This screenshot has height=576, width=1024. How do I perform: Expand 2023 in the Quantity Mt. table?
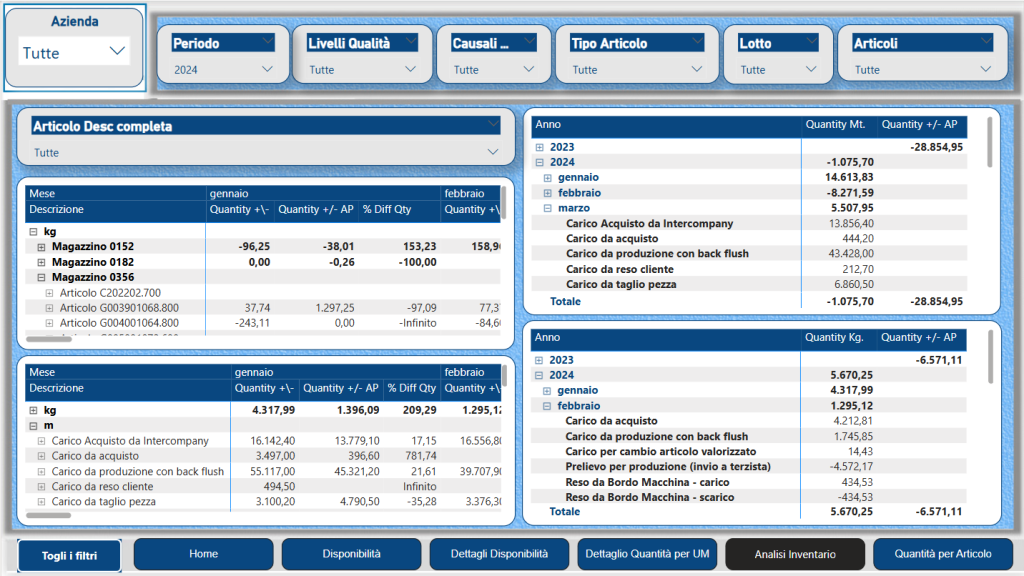pos(540,147)
